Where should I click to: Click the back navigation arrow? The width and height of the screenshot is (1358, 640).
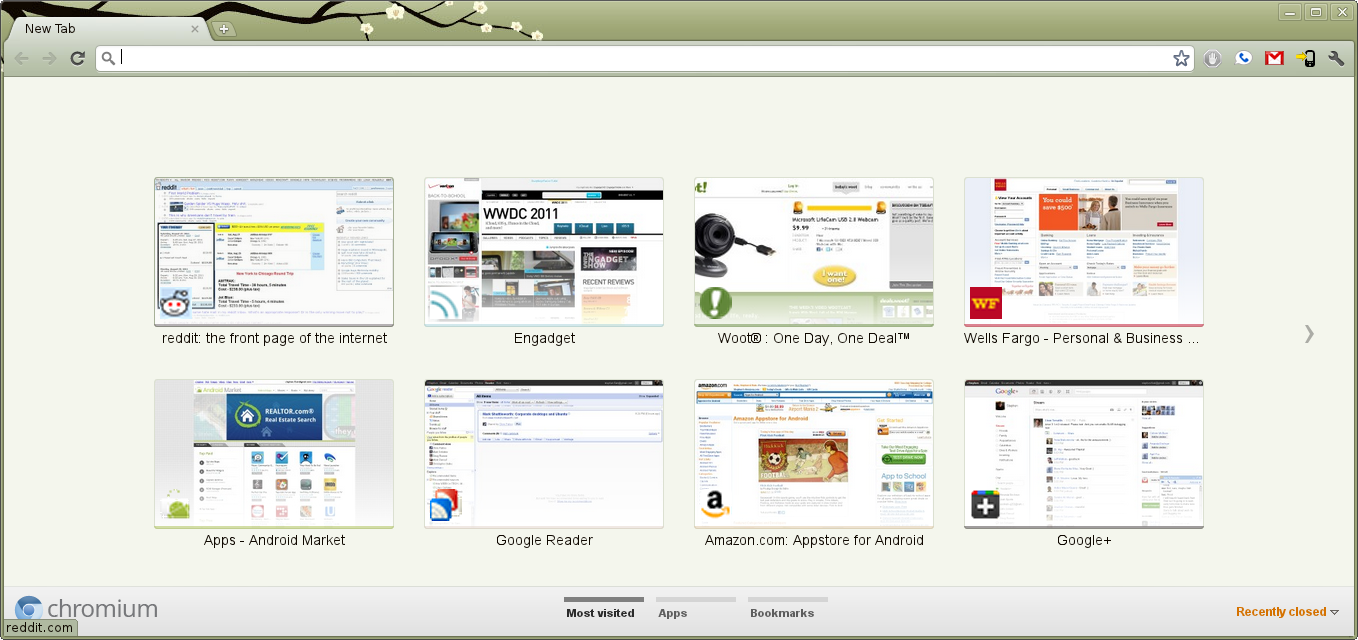pos(21,58)
